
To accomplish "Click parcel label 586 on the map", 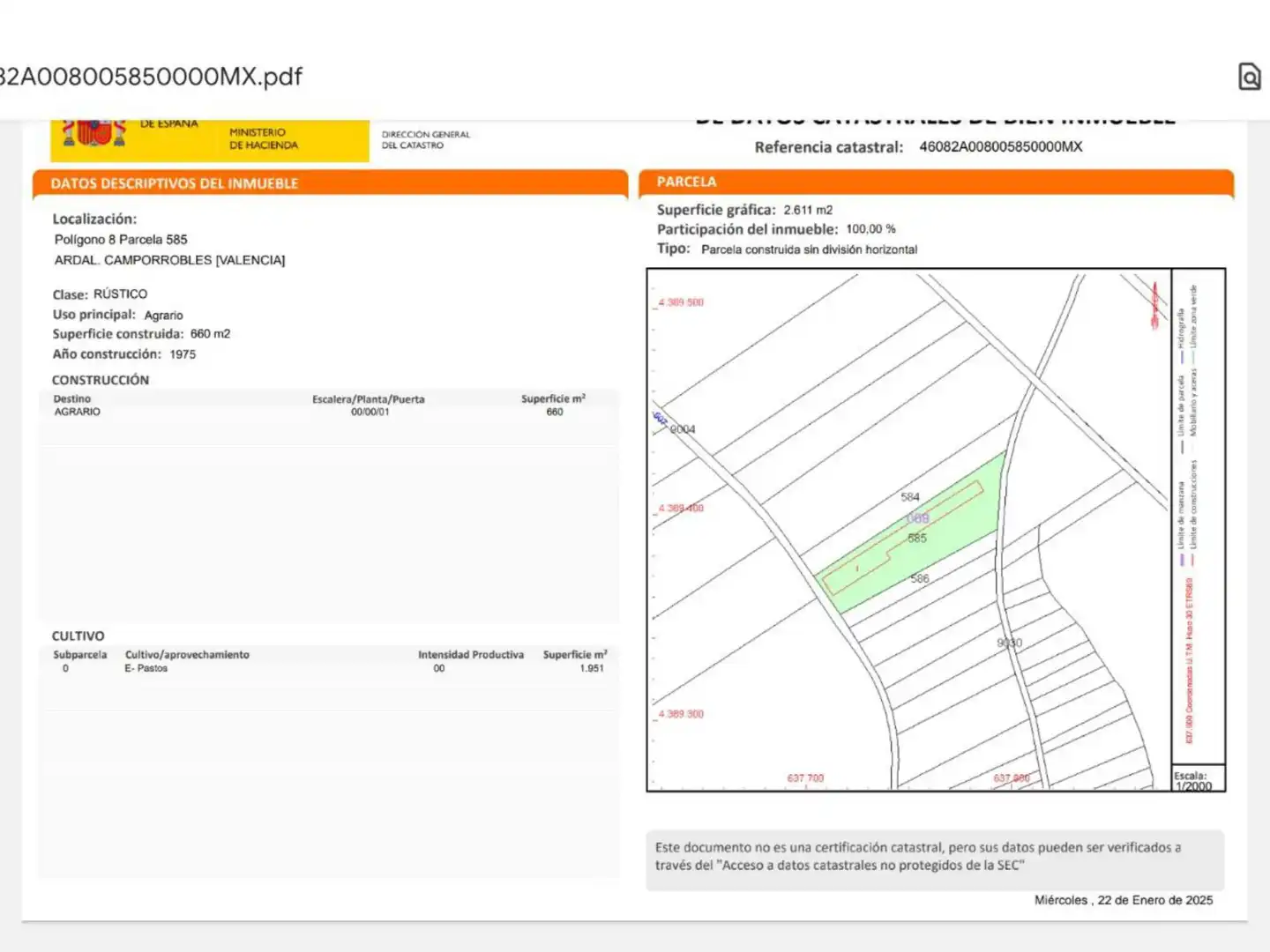I will tap(920, 579).
